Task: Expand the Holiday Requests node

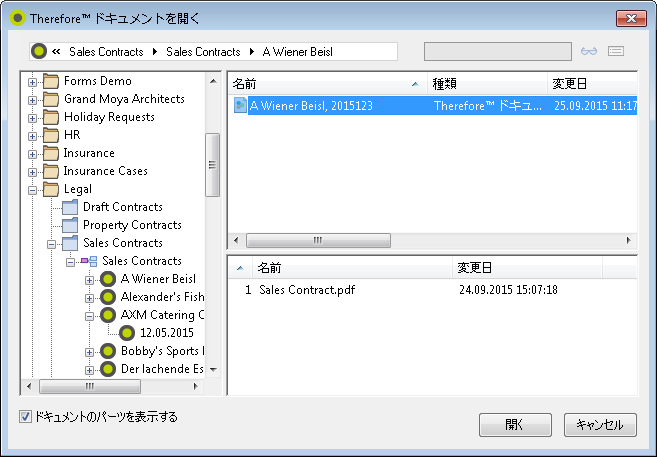Action: coord(32,118)
